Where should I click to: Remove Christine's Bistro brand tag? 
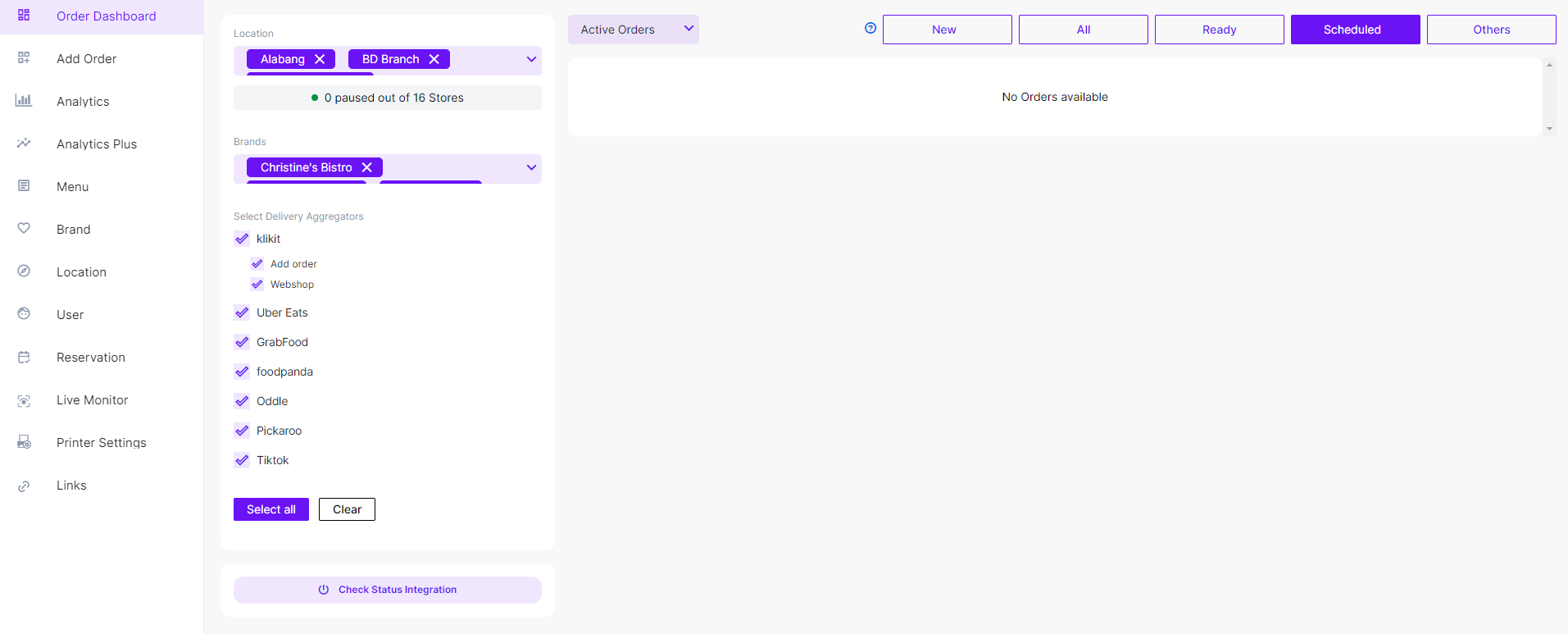[367, 167]
